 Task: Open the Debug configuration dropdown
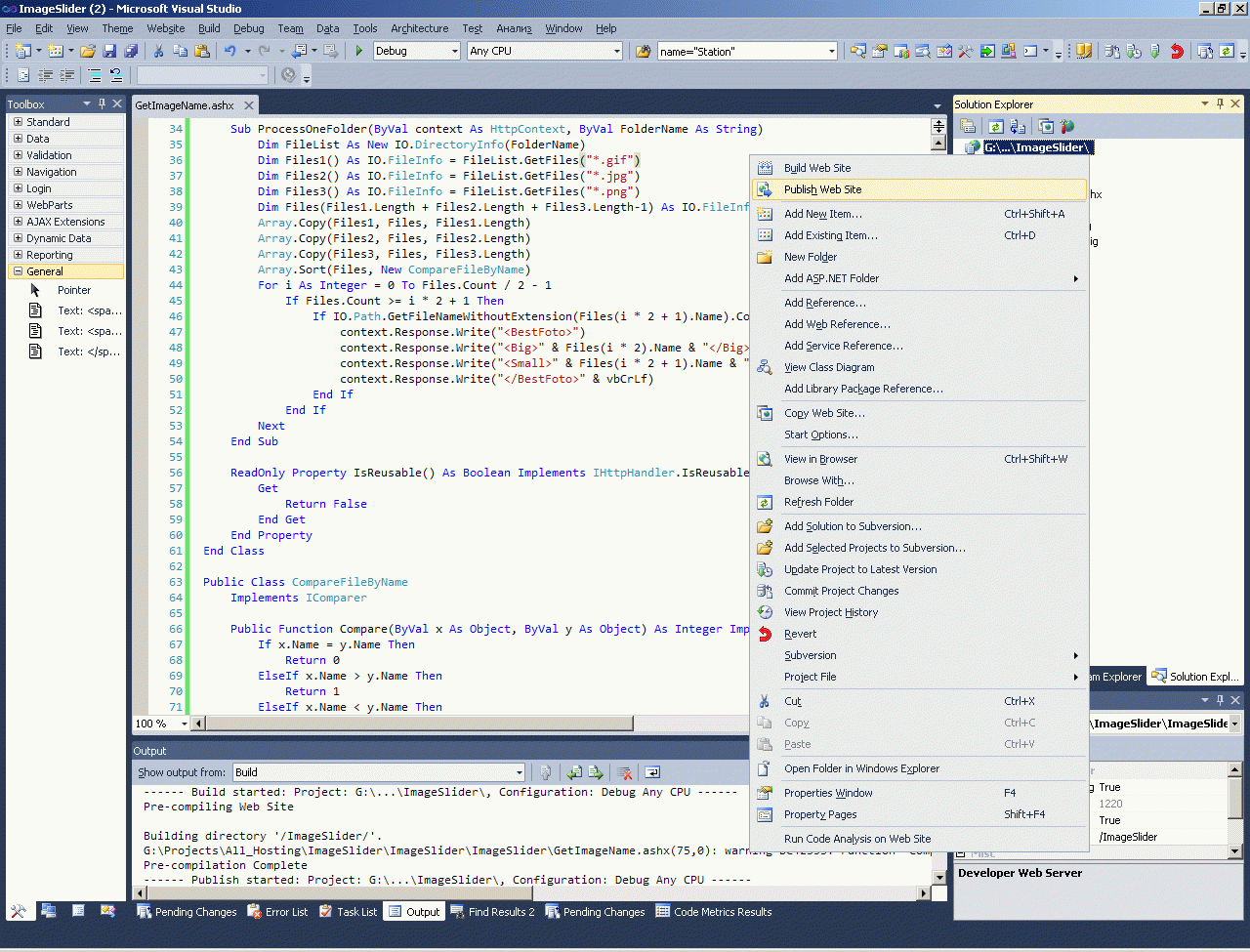click(454, 51)
